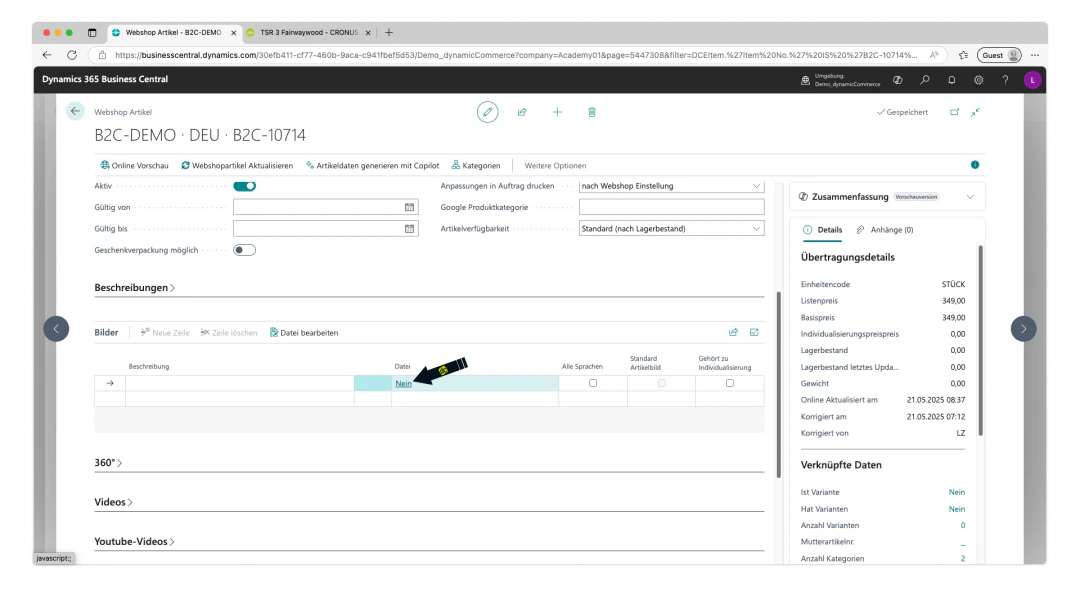Screen dimensions: 1080x608
Task: Click the Copilot icon in top bar
Action: pyautogui.click(x=897, y=80)
